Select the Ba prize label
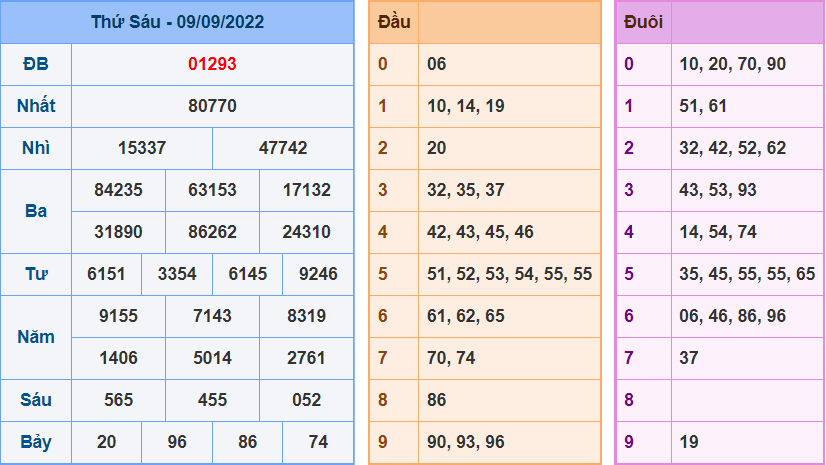The width and height of the screenshot is (826, 465). 36,211
